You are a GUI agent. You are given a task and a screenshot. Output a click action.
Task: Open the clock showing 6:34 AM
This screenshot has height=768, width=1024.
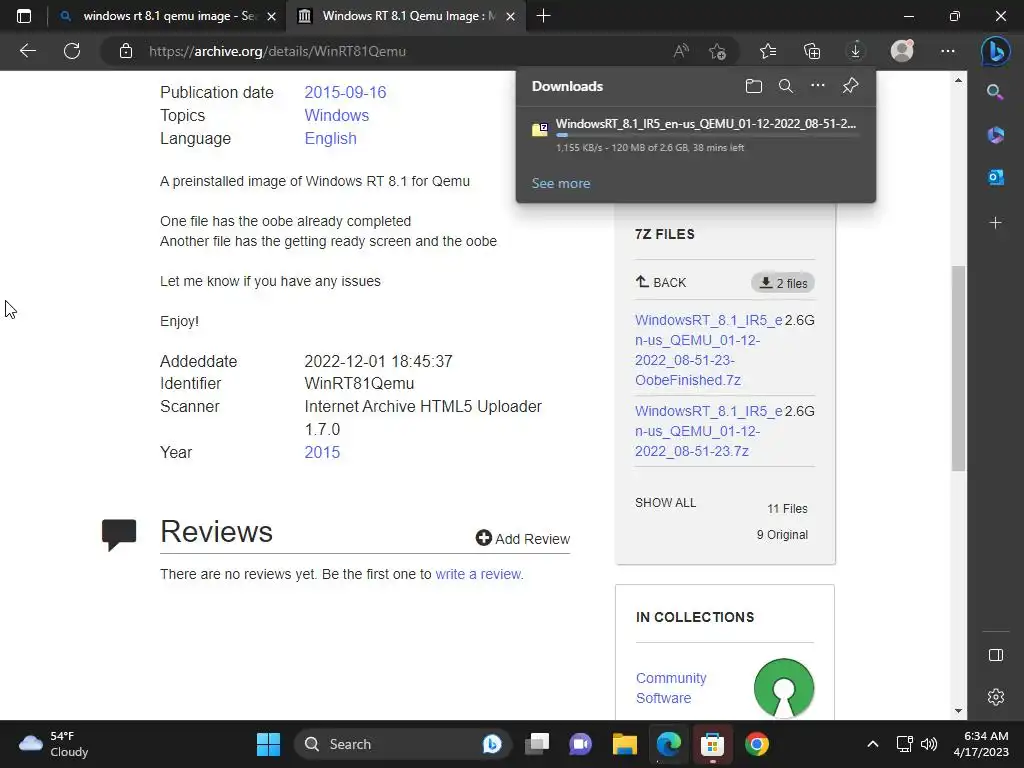tap(980, 744)
